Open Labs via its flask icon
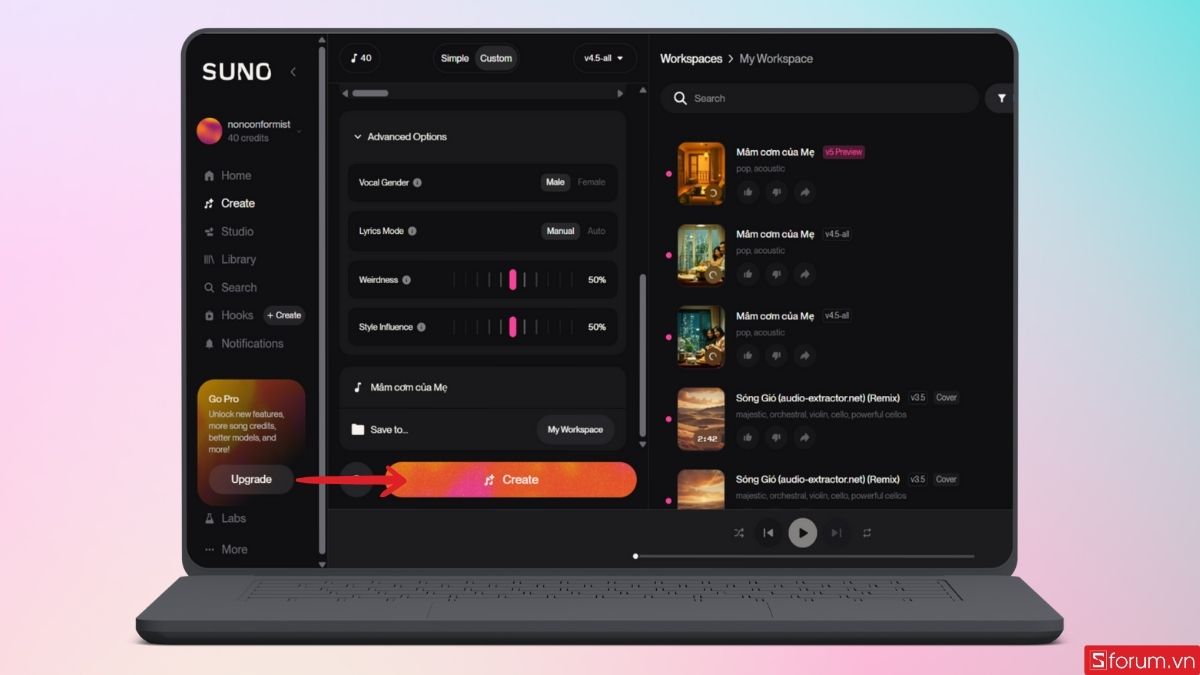The image size is (1200, 675). (x=209, y=518)
